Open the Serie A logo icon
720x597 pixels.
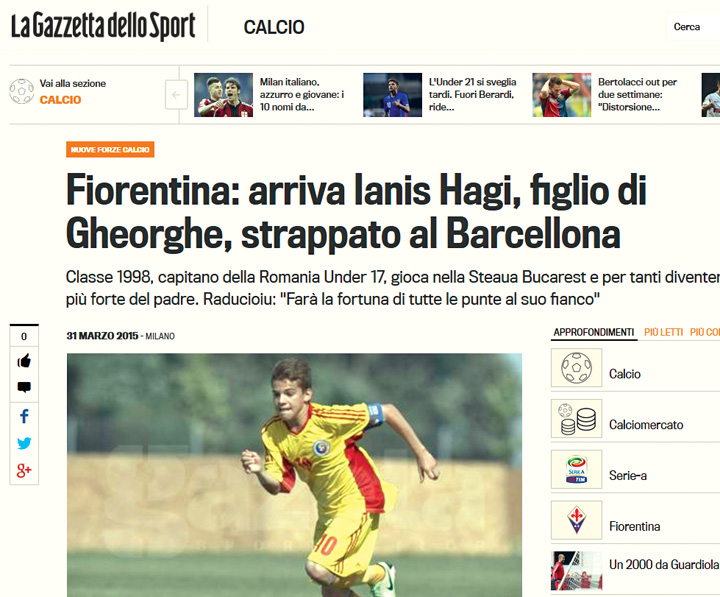pyautogui.click(x=576, y=469)
